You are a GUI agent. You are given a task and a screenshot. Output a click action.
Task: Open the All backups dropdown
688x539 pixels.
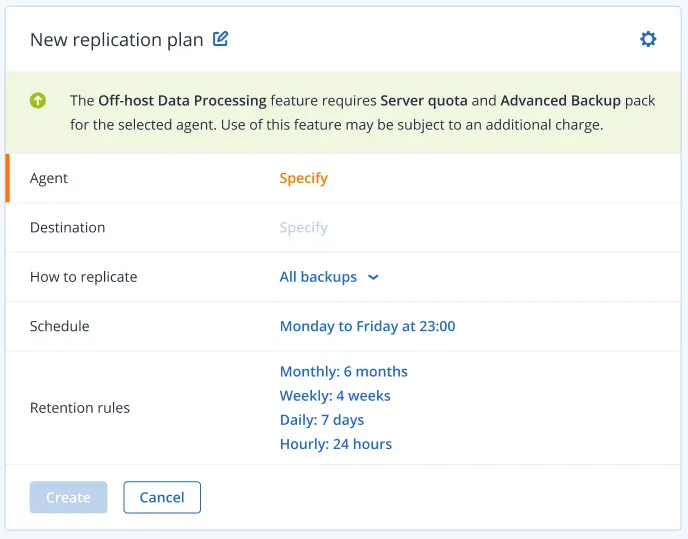pos(318,277)
